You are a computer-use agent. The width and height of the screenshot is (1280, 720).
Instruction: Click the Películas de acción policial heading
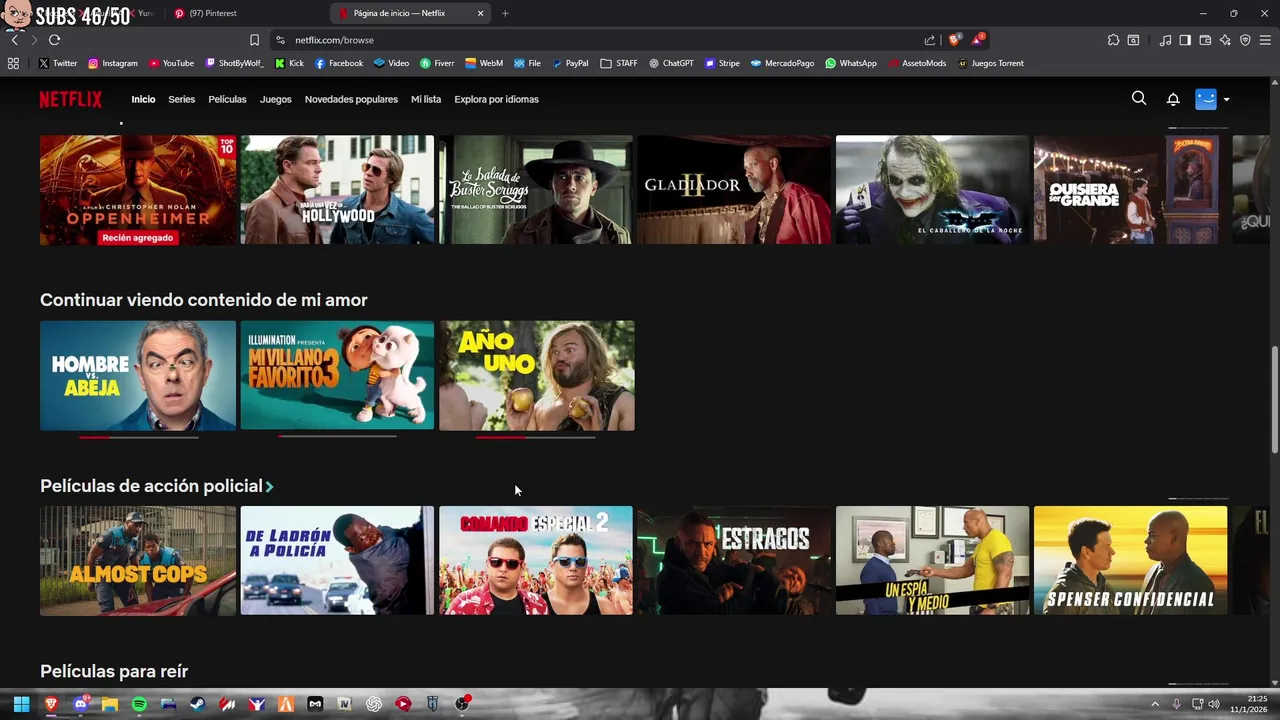point(151,486)
